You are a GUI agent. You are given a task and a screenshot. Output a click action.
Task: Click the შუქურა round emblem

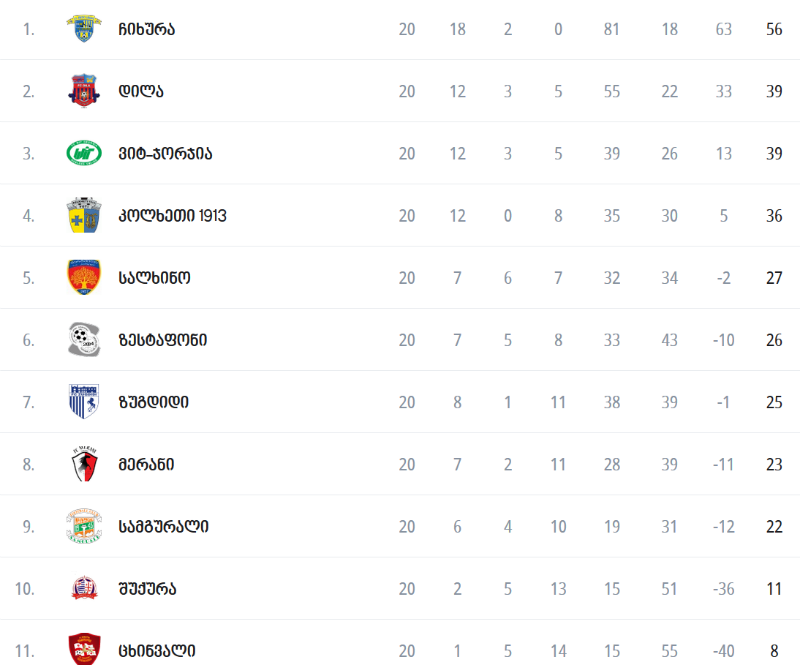pyautogui.click(x=84, y=588)
